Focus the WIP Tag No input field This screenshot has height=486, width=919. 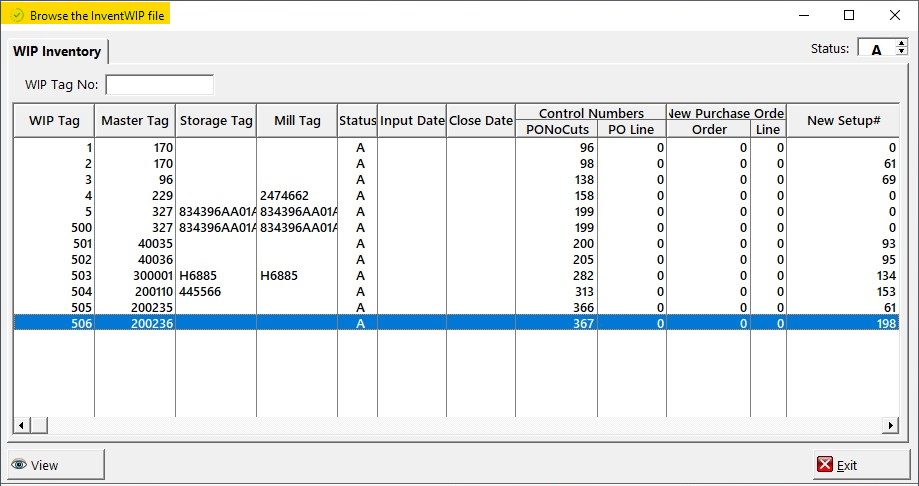click(159, 84)
